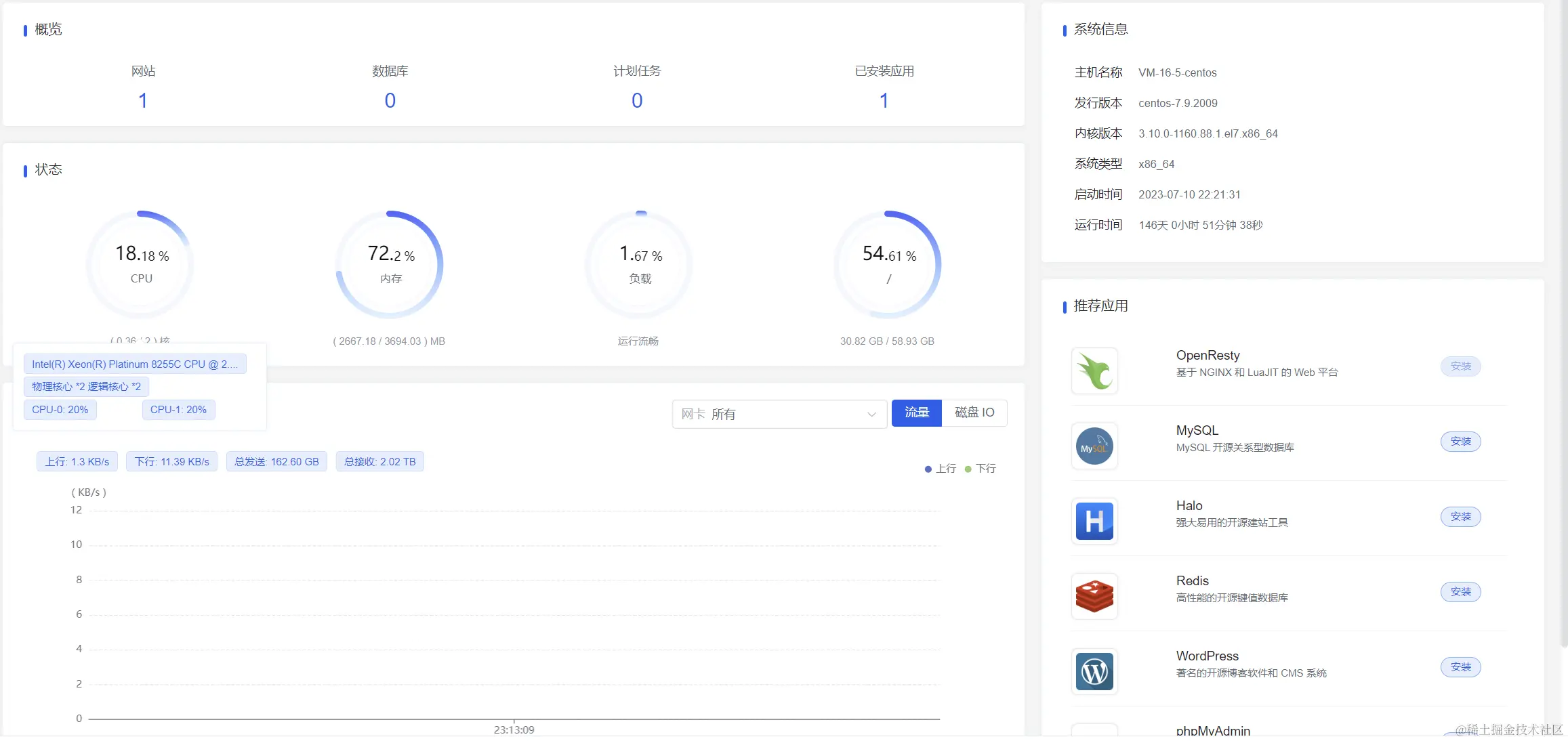The width and height of the screenshot is (1568, 741).
Task: Click the CPU 18.18% usage gauge
Action: click(x=140, y=264)
